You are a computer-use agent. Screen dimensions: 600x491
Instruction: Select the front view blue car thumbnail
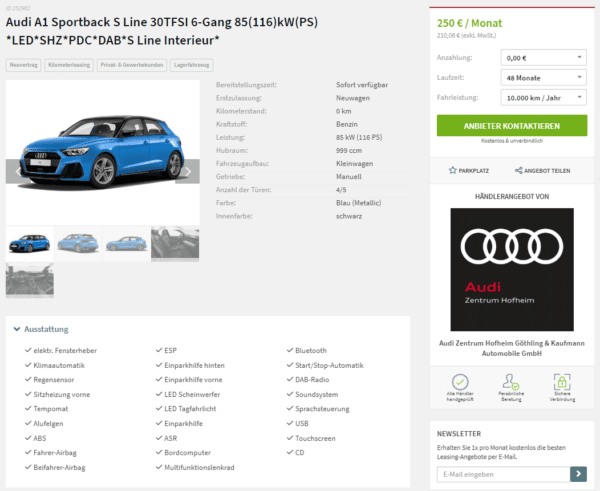tap(29, 244)
